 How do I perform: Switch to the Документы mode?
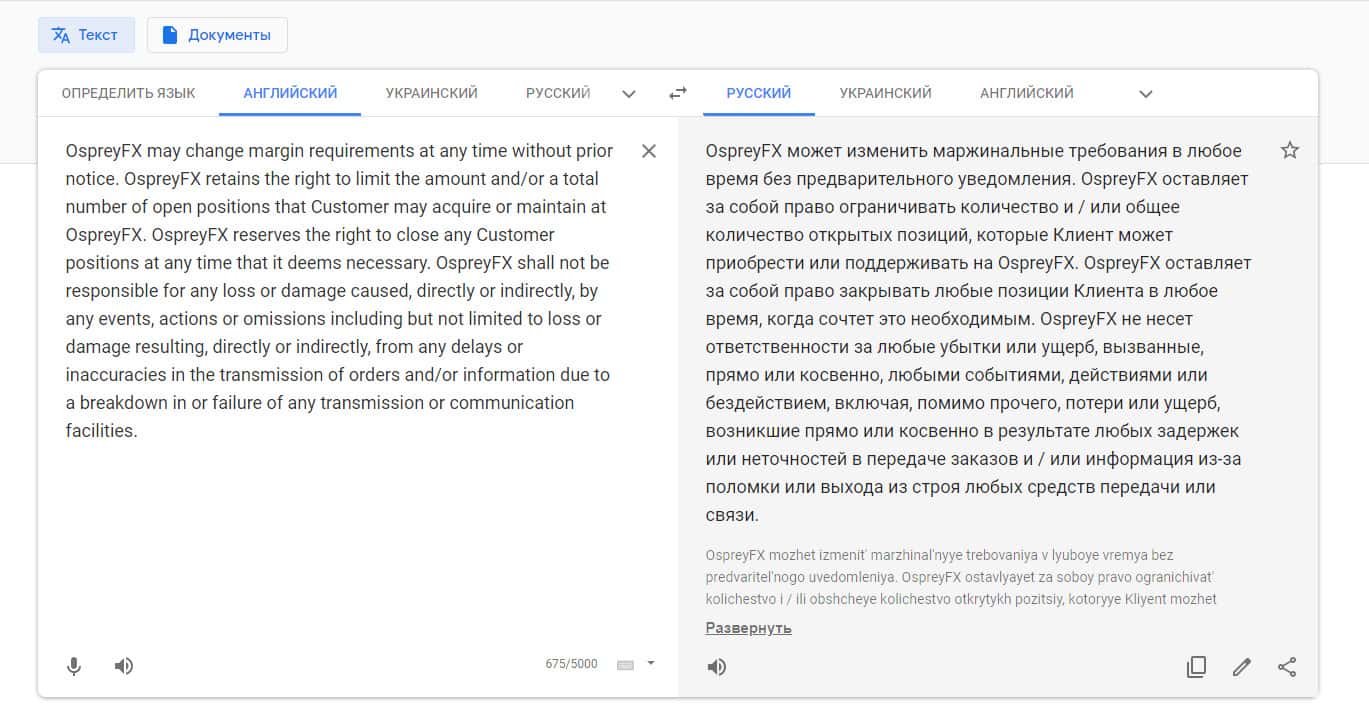pyautogui.click(x=217, y=35)
